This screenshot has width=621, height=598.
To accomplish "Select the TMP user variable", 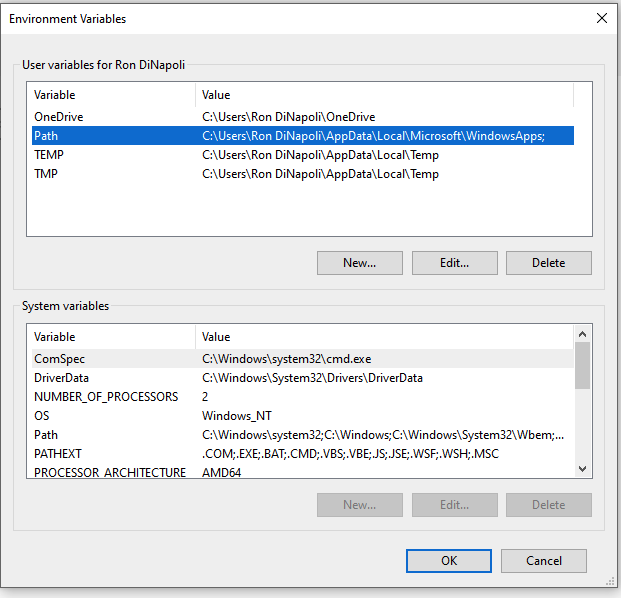I will pos(46,174).
